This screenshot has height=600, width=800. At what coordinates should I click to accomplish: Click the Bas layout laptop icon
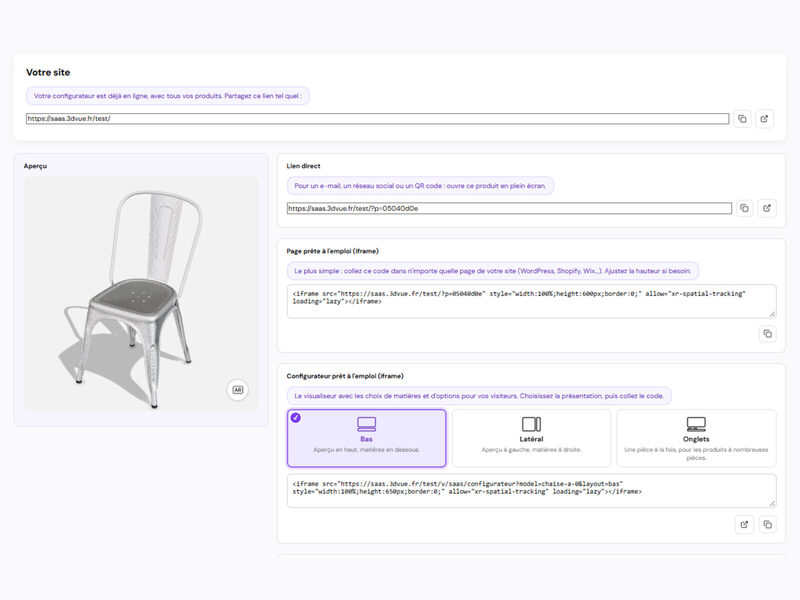click(x=366, y=424)
